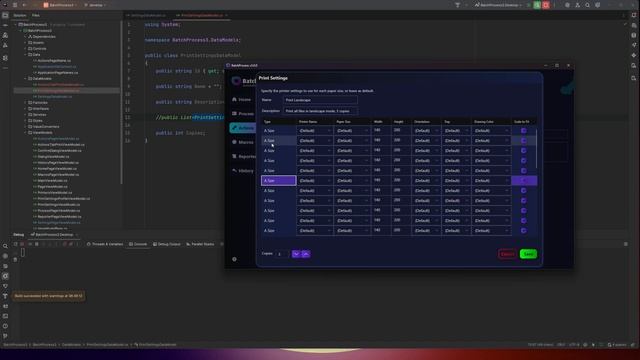Toggle Scale to Fit checkbox in hovered second row
Screen dimensions: 640x360
pyautogui.click(x=524, y=140)
